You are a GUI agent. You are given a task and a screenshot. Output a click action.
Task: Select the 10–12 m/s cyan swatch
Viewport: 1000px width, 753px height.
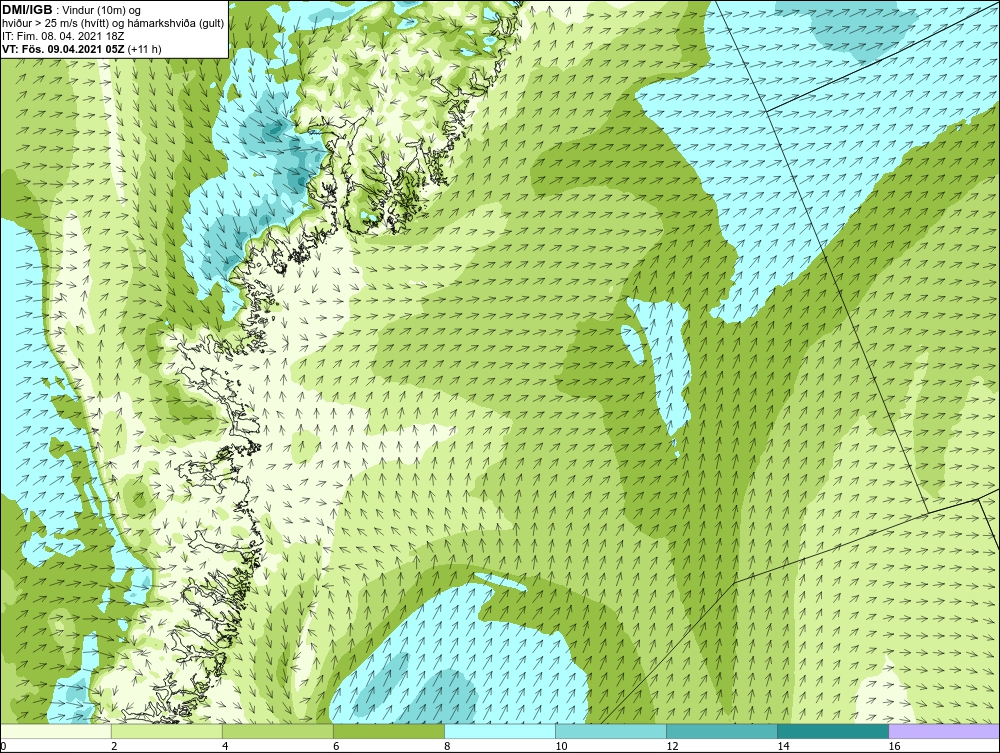point(610,731)
